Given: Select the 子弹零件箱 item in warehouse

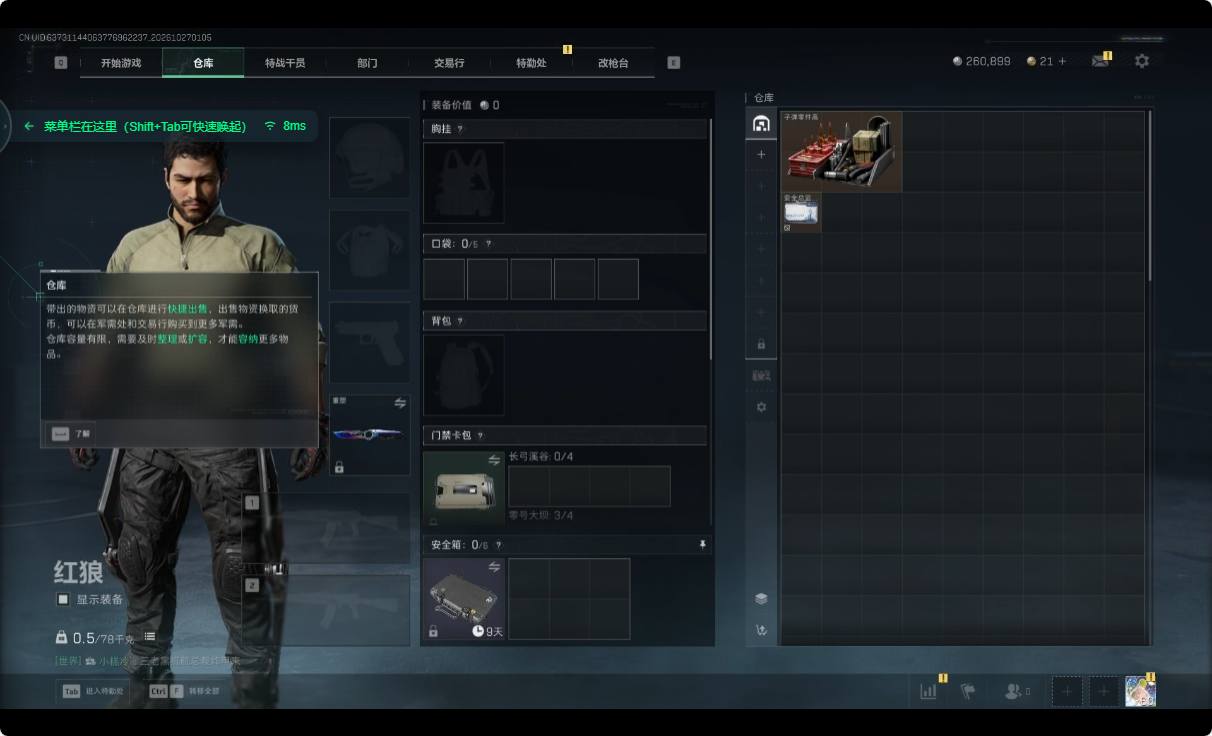Looking at the screenshot, I should [x=841, y=151].
